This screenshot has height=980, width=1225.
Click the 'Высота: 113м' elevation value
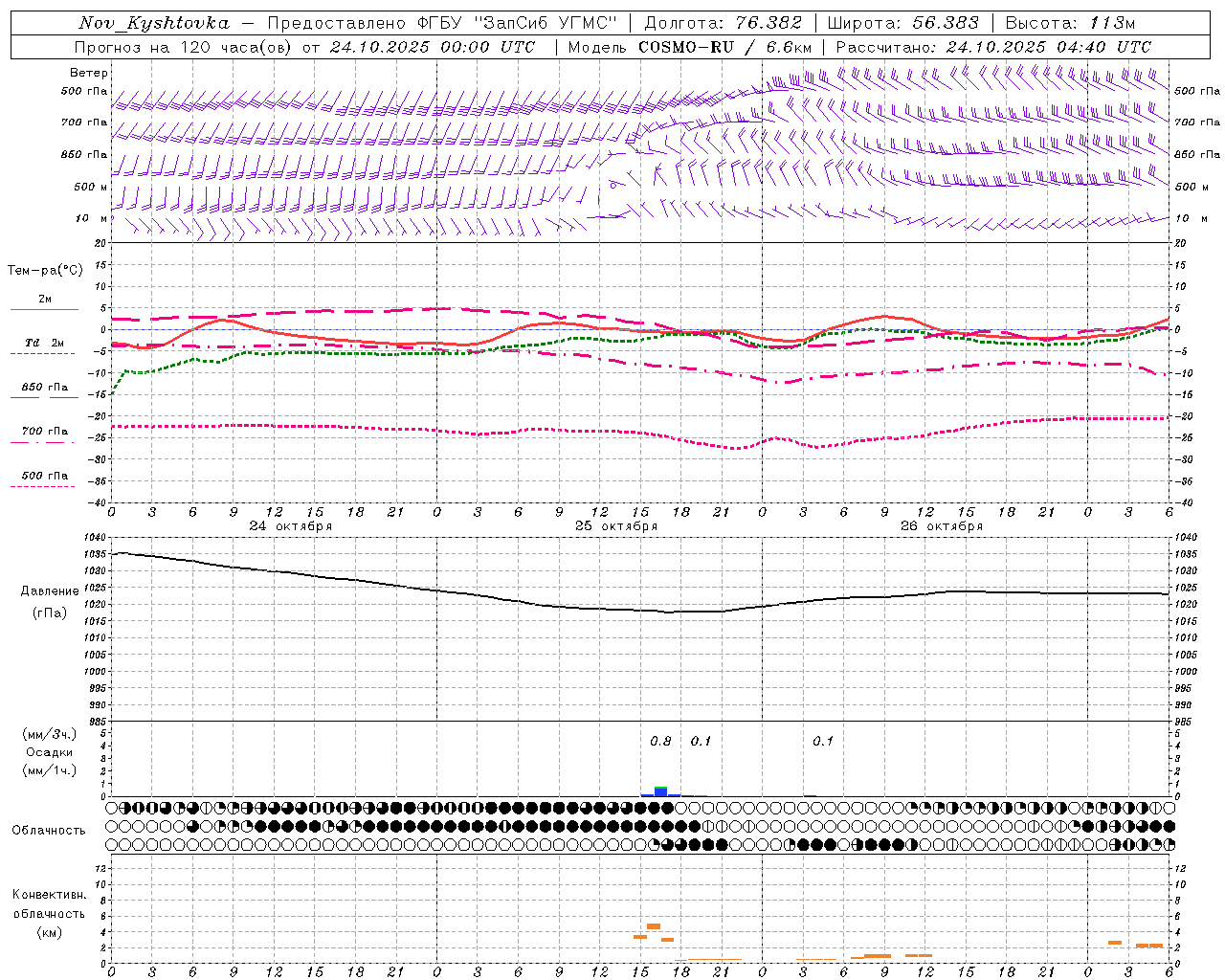1069,23
